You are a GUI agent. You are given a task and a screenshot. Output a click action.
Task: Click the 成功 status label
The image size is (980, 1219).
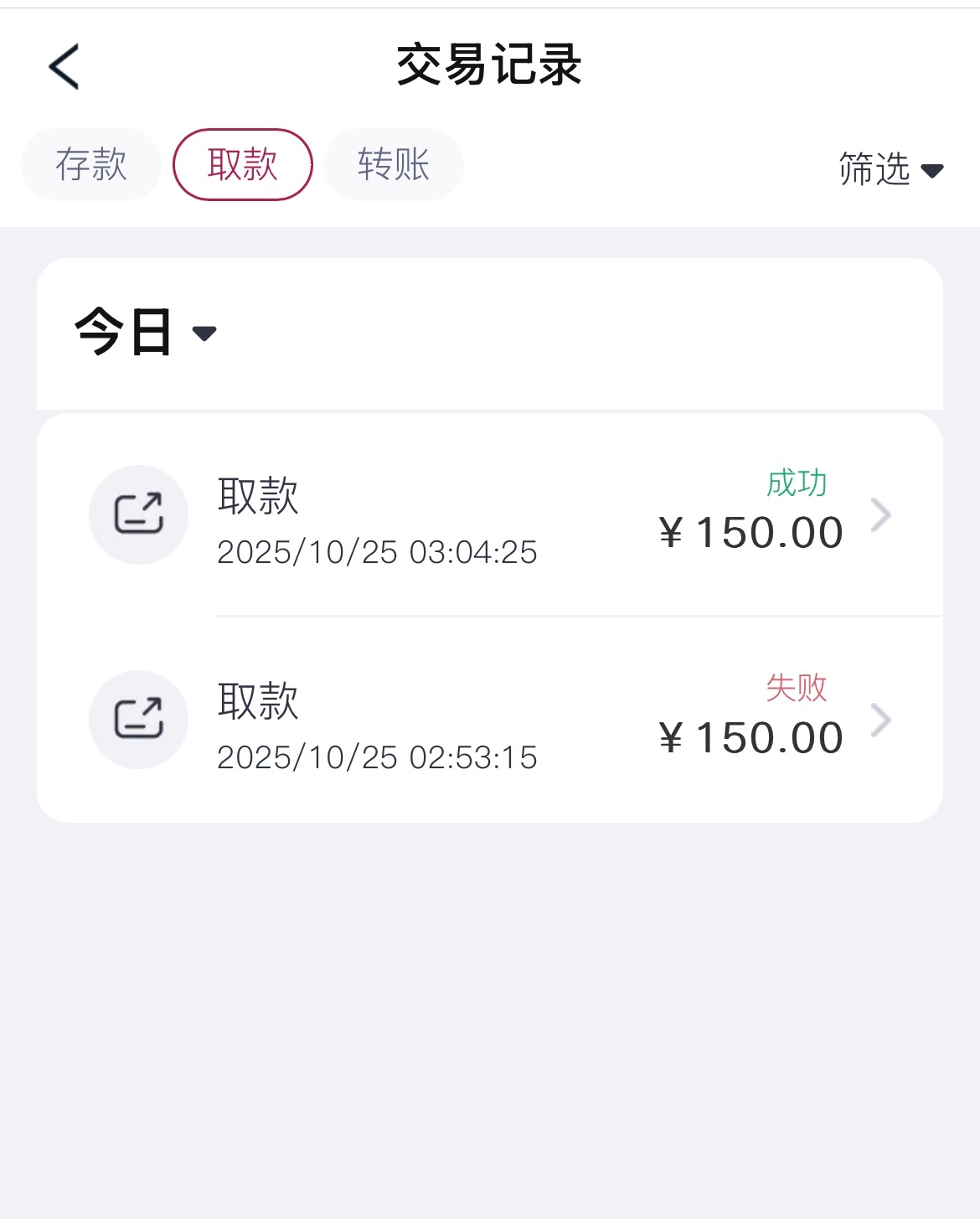[796, 483]
